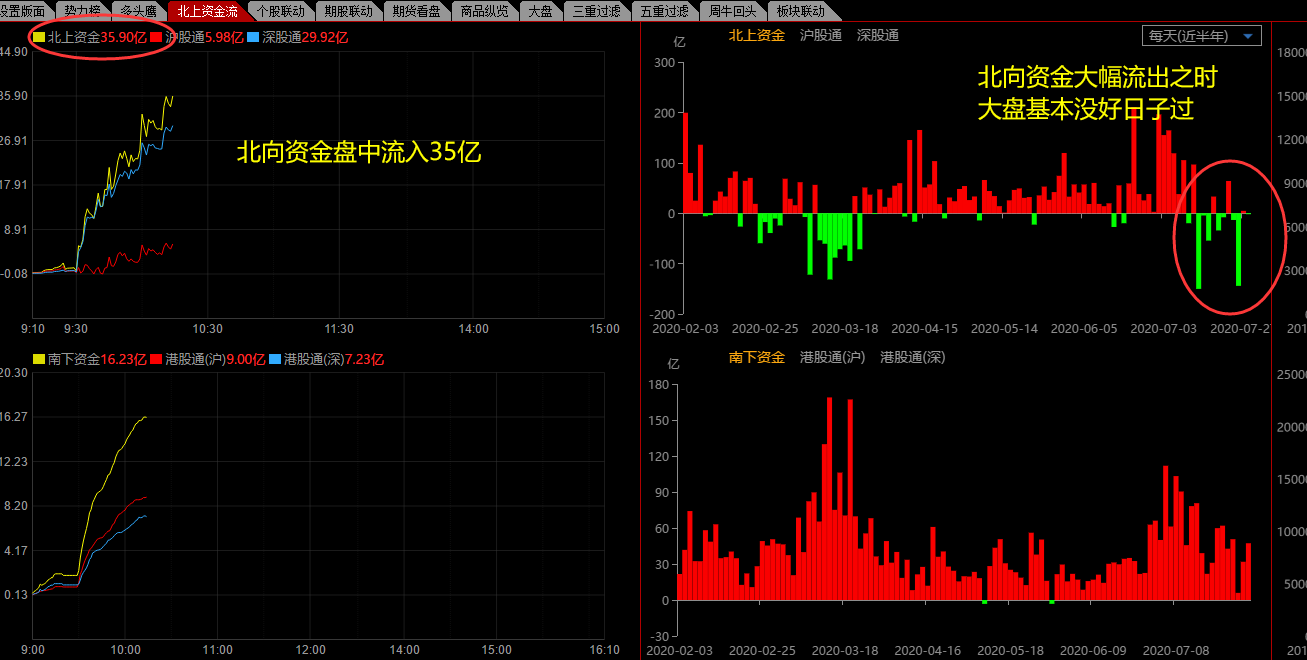Select 港股通(深) in the southbound bar chart
Image resolution: width=1307 pixels, height=660 pixels.
pos(912,357)
